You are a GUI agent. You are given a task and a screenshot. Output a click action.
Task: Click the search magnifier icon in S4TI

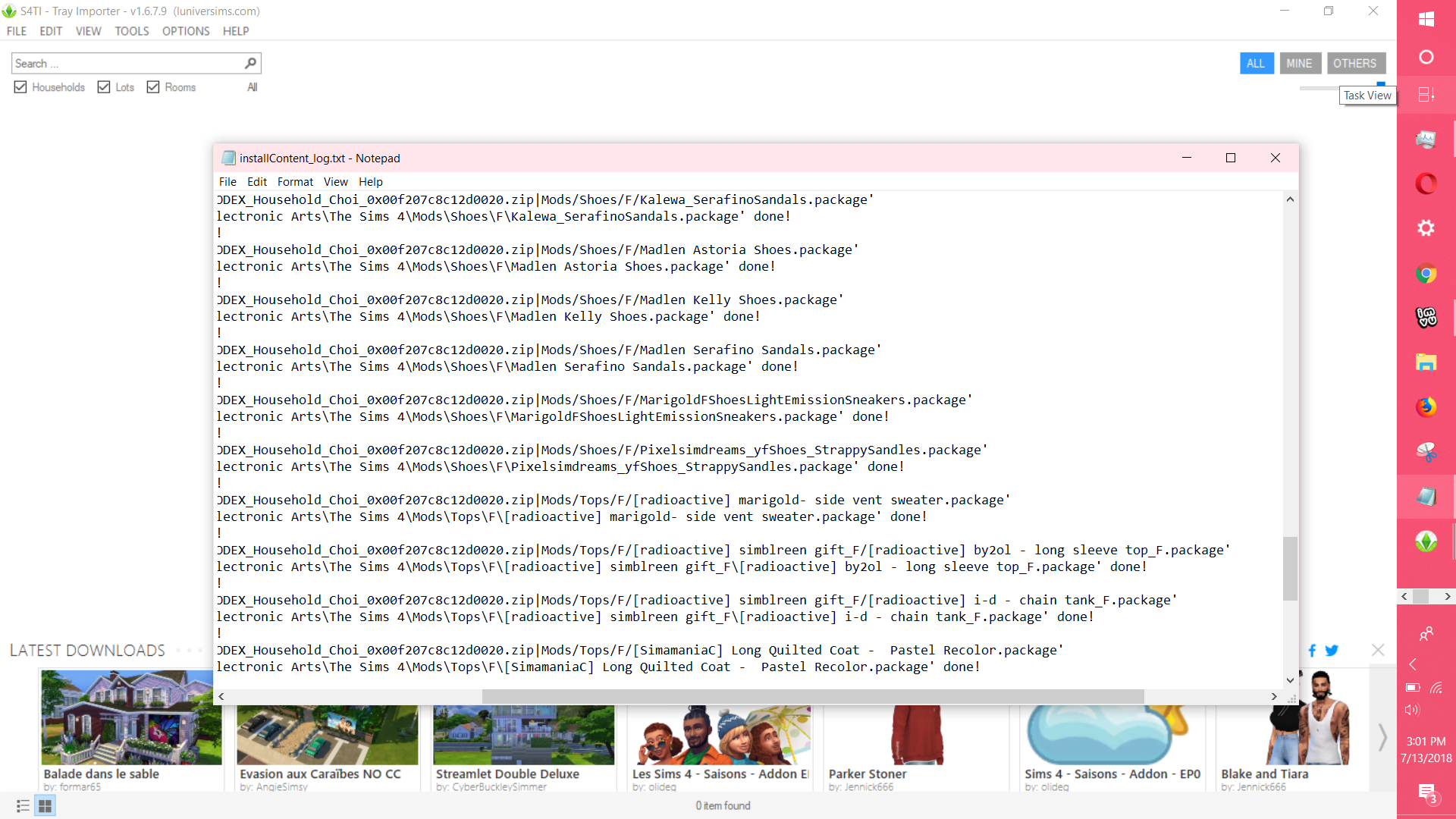pos(250,63)
